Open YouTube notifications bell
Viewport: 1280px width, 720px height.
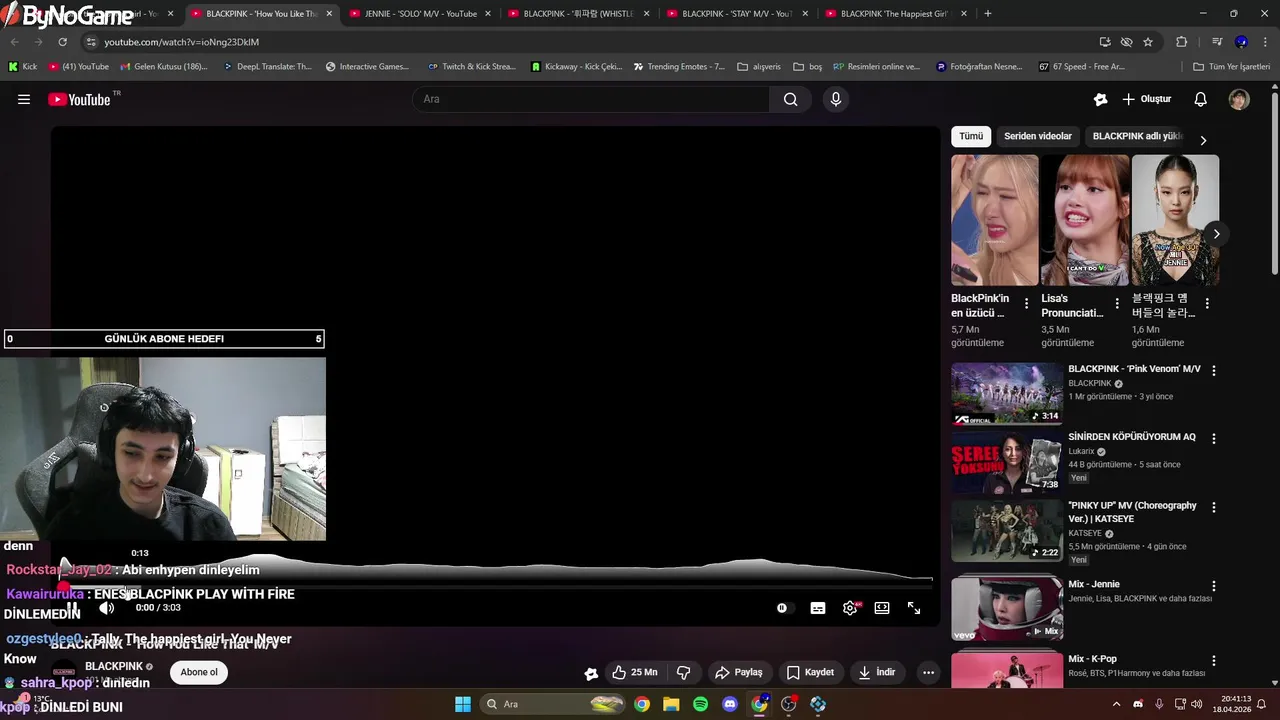point(1201,99)
